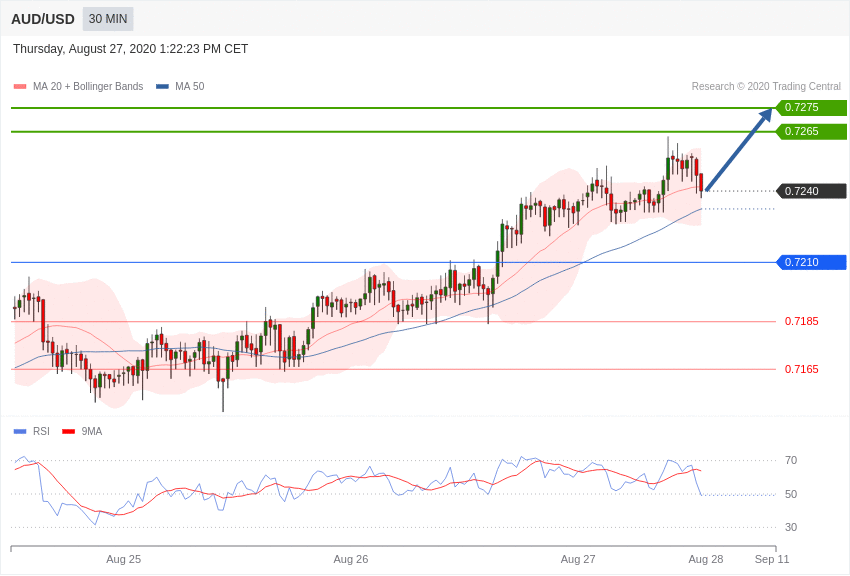Click the AUD/USD pair title

coord(43,19)
